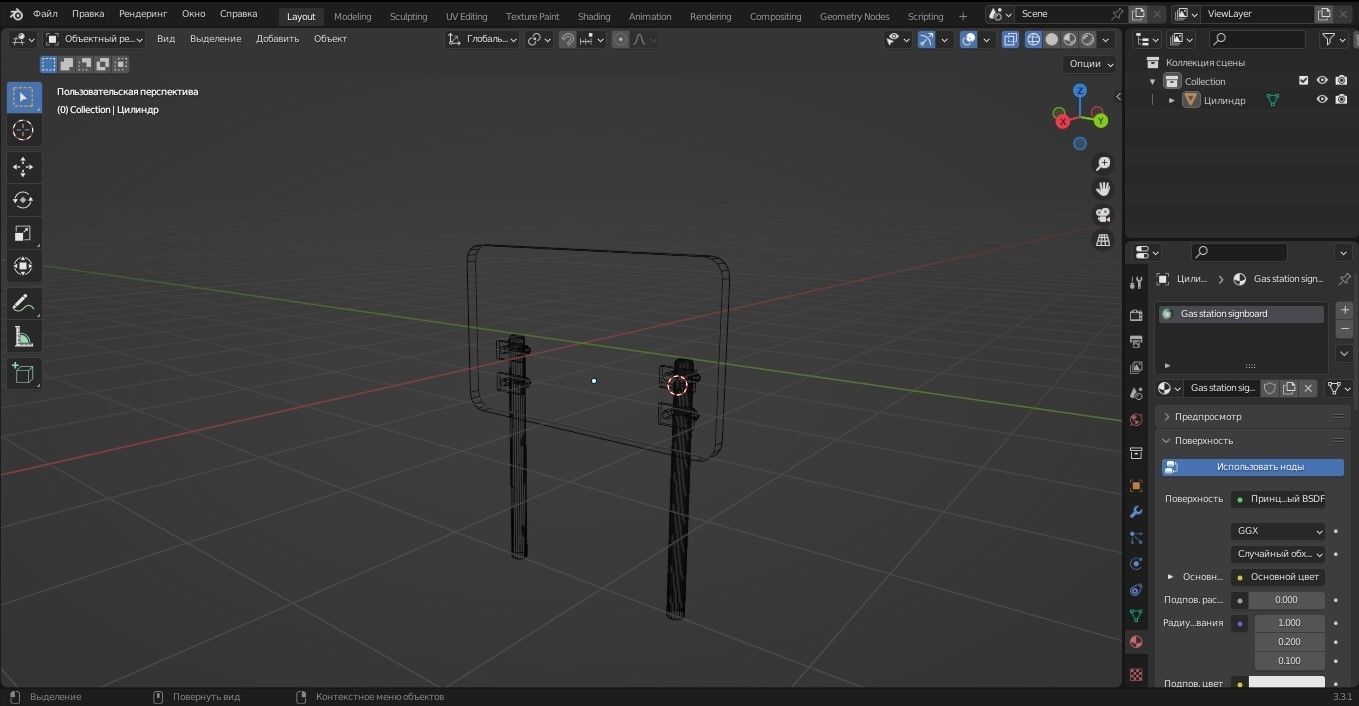
Task: Click the zoom magnifier viewport icon
Action: coord(1103,163)
